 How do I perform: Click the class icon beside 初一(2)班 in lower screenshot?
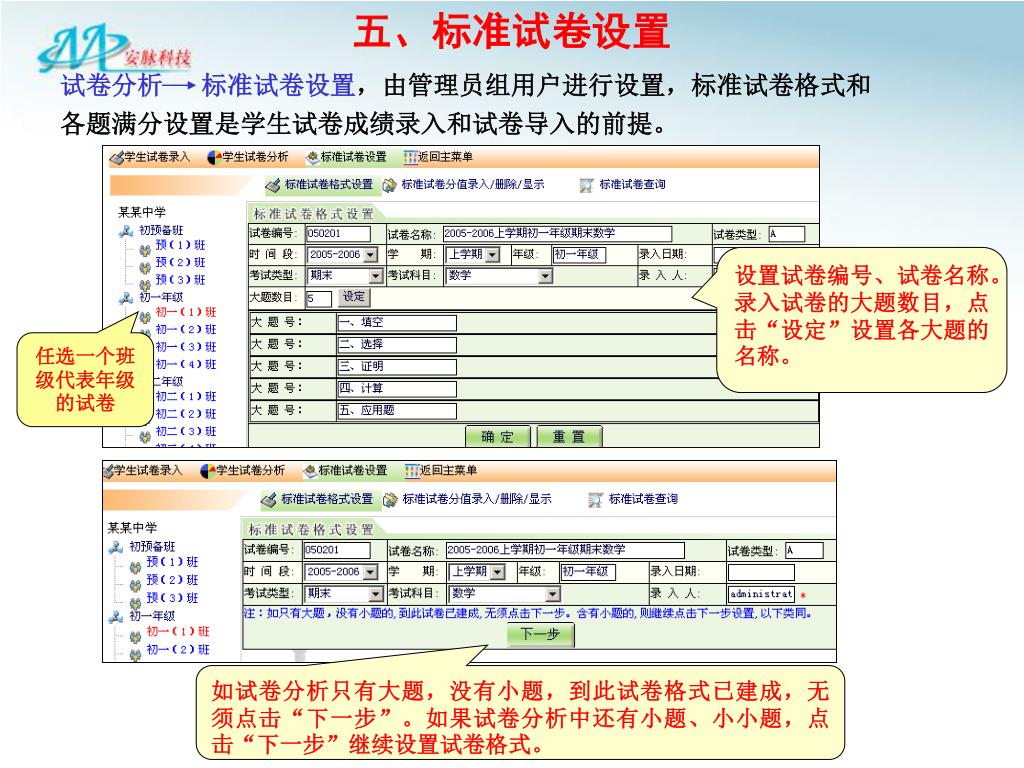coord(135,654)
